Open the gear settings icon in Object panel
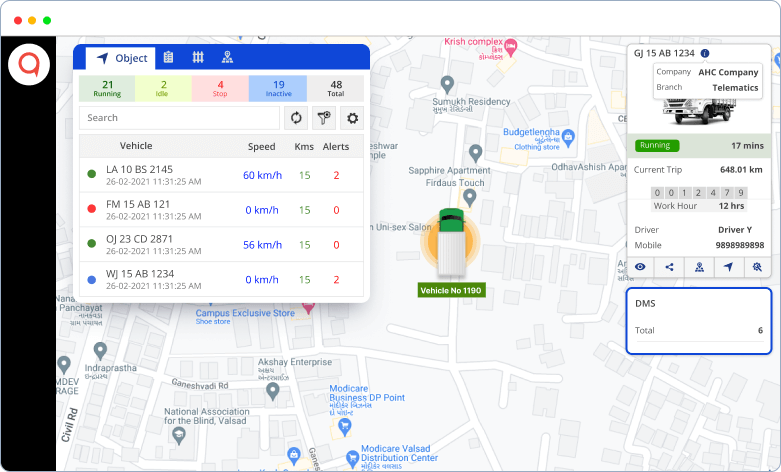This screenshot has height=472, width=781. (x=351, y=118)
